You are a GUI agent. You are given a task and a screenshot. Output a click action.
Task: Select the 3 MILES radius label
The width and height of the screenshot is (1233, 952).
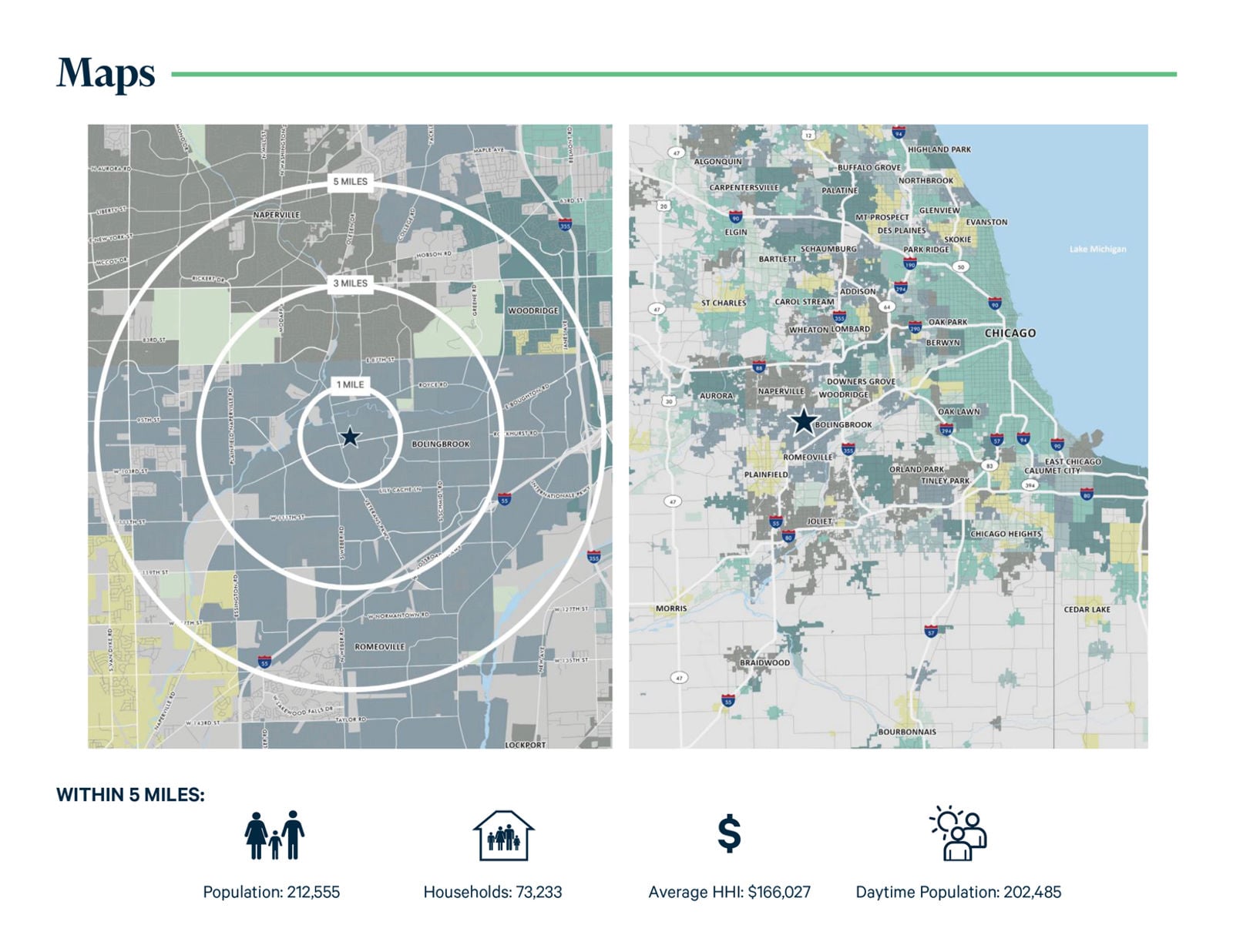click(350, 283)
